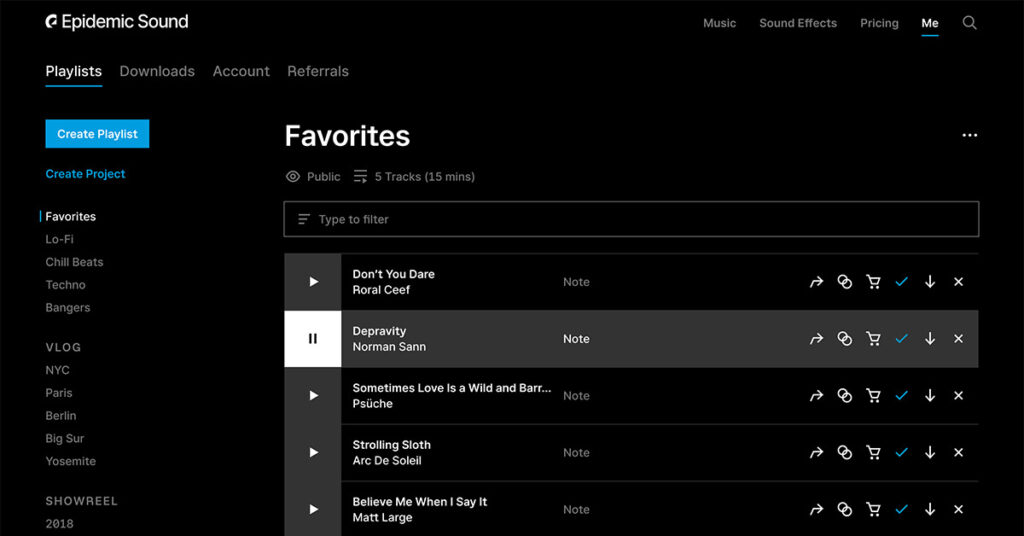1024x536 pixels.
Task: Download the Depravity track
Action: coord(930,339)
